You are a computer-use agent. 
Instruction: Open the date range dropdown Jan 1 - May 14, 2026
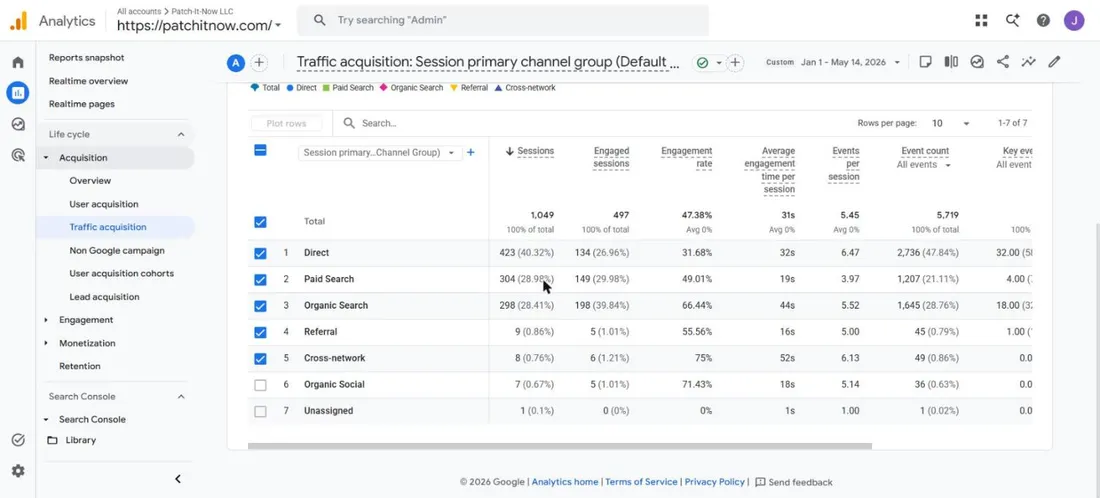(850, 62)
